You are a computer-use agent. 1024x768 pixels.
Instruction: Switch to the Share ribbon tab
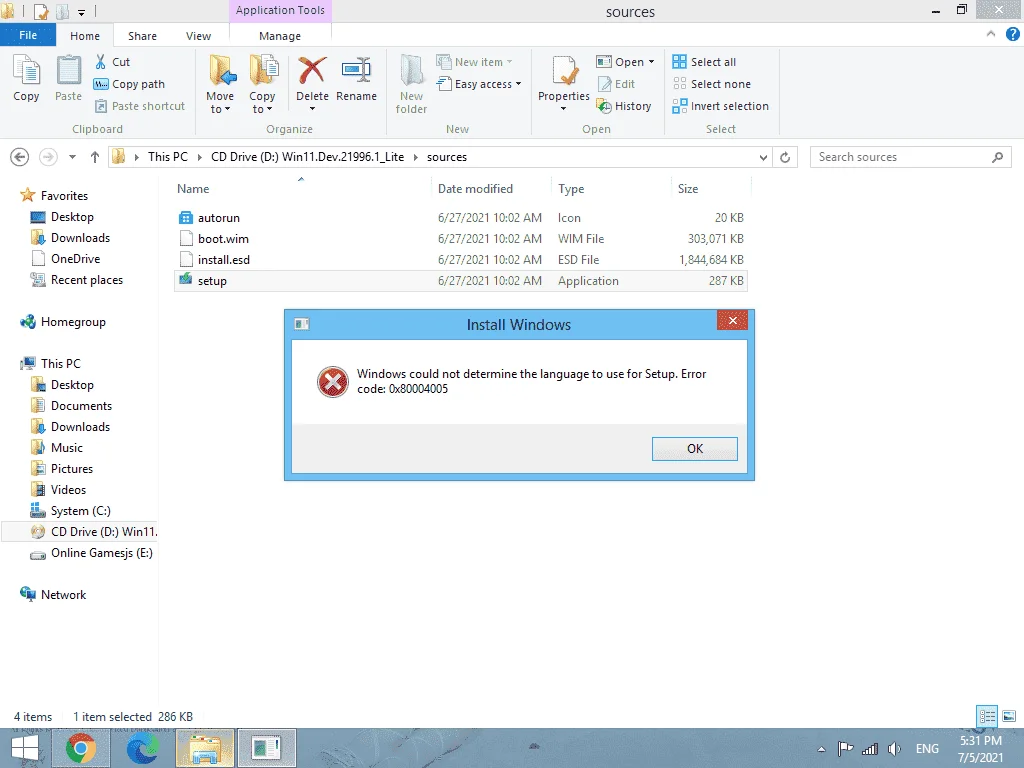[x=142, y=36]
